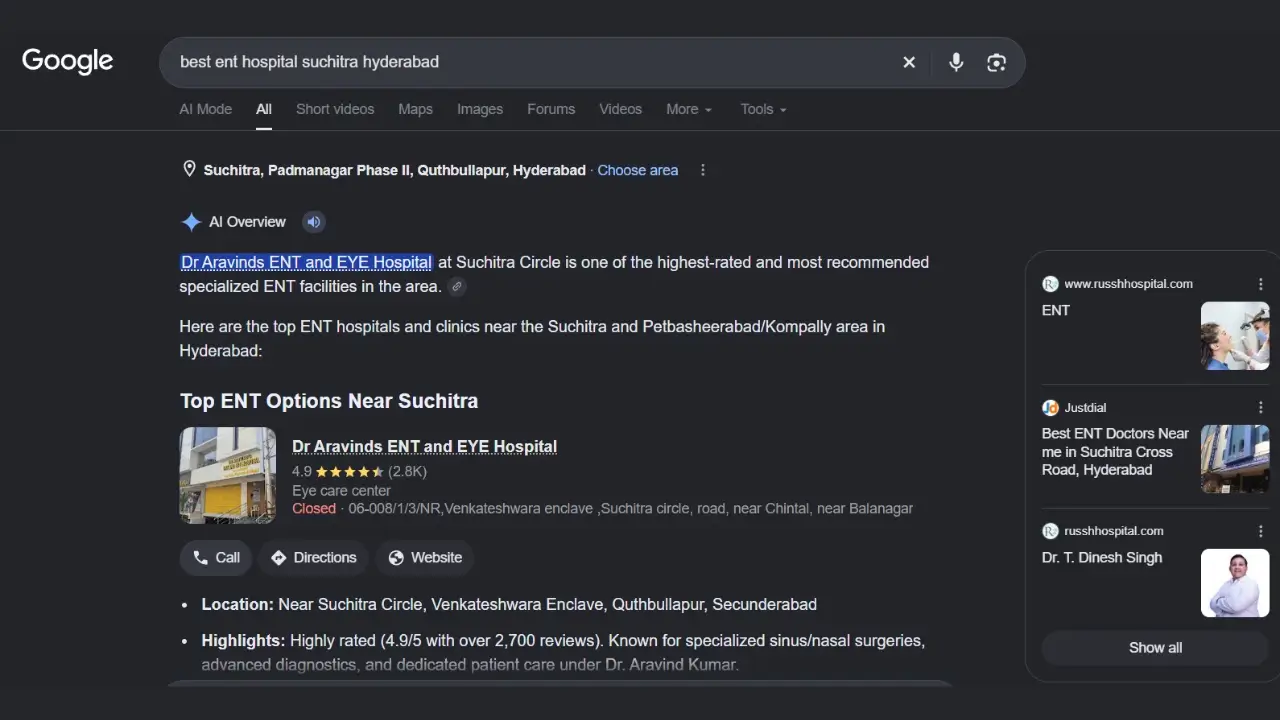Open the Maps tab

point(415,109)
